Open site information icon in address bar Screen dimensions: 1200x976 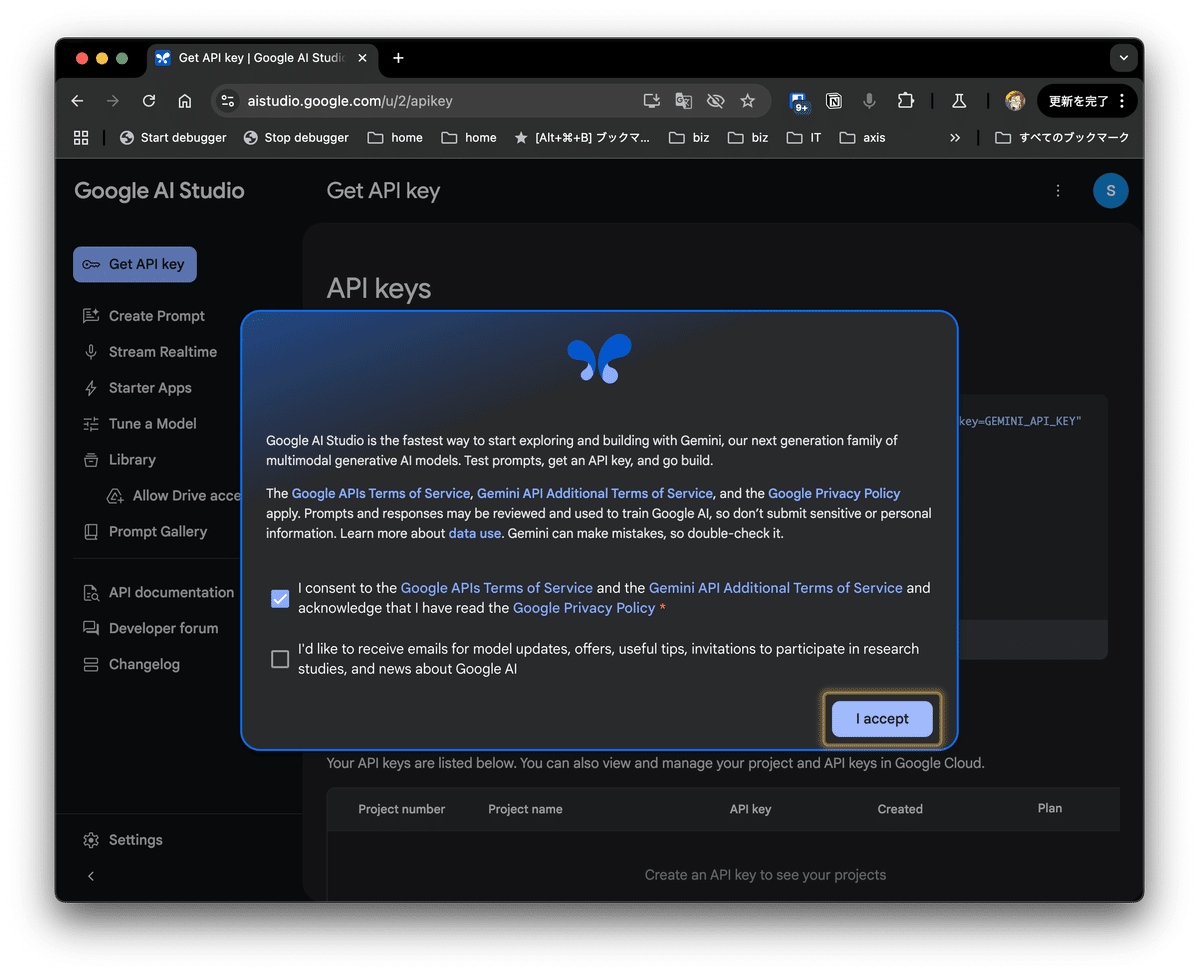pos(228,101)
